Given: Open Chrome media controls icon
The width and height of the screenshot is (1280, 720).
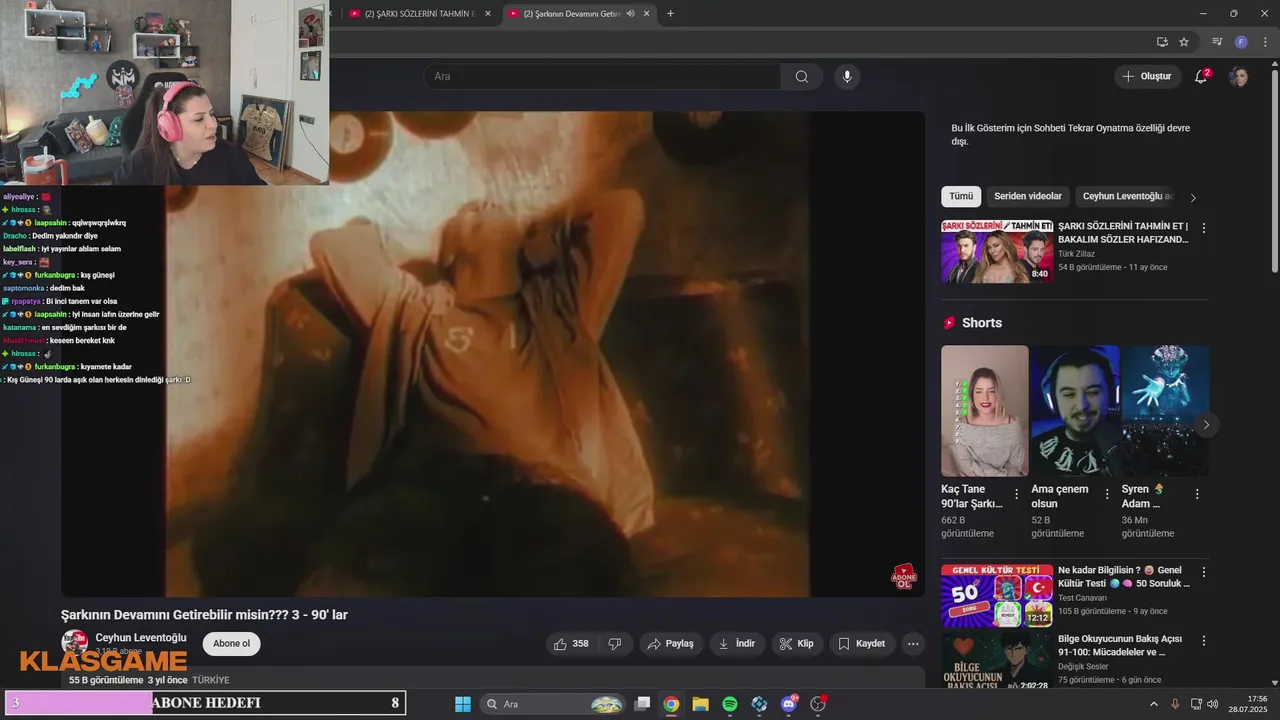Looking at the screenshot, I should 1217,42.
